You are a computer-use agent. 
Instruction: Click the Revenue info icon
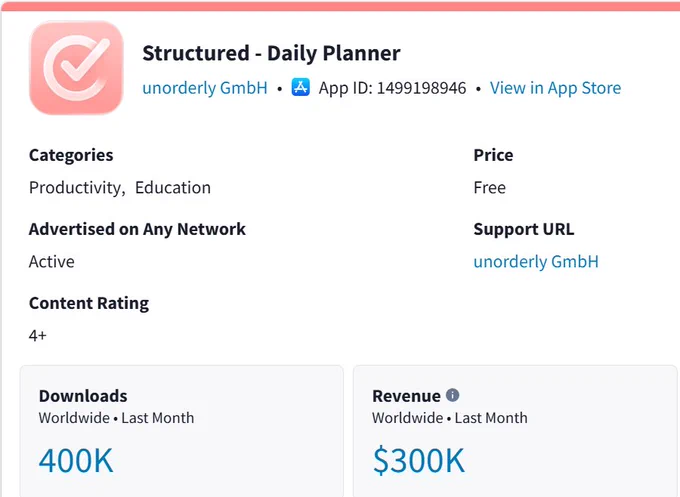452,395
